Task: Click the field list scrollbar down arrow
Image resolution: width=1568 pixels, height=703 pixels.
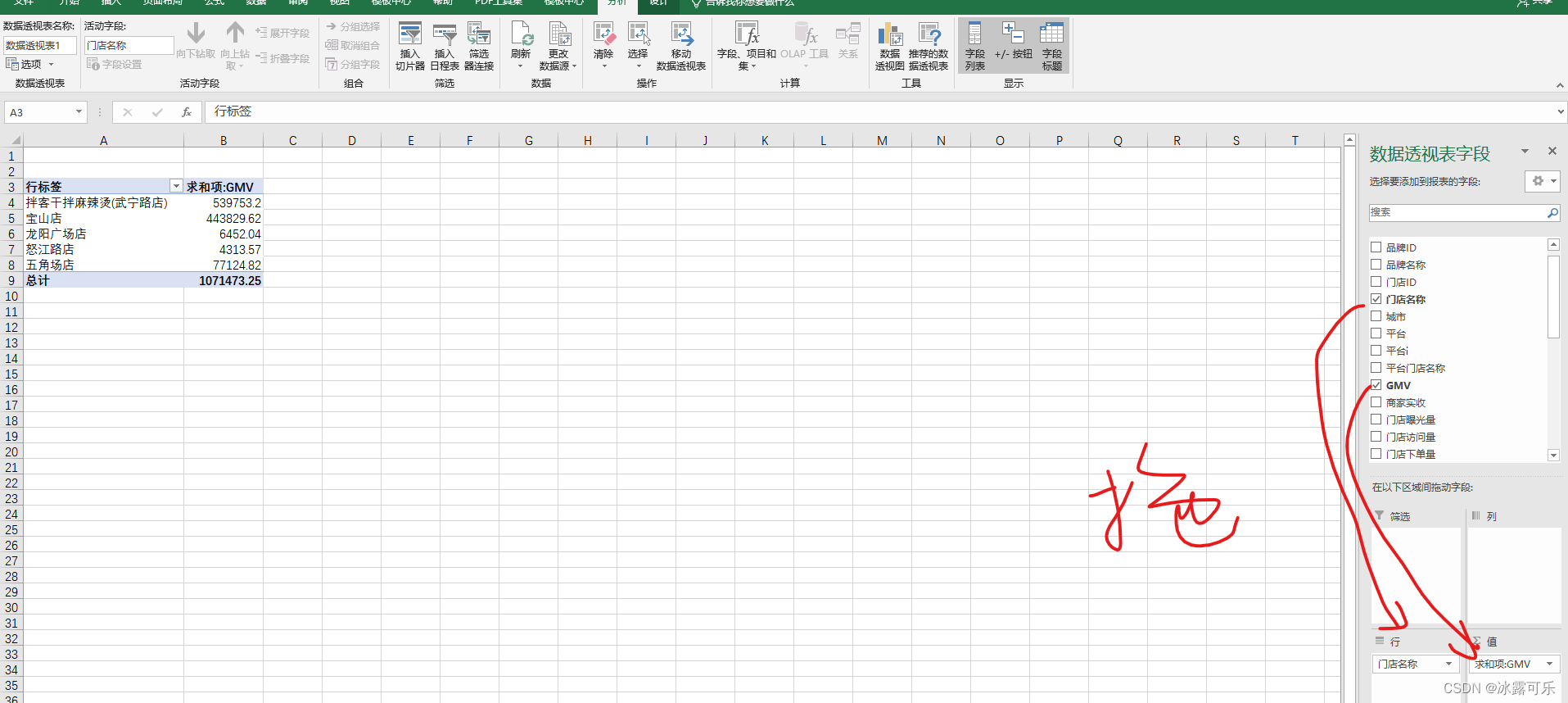Action: pos(1553,456)
